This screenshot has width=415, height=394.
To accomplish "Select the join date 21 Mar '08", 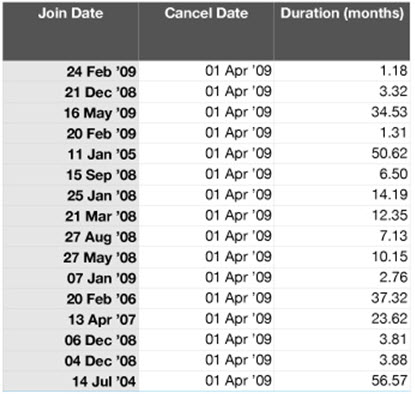I will 101,216.
